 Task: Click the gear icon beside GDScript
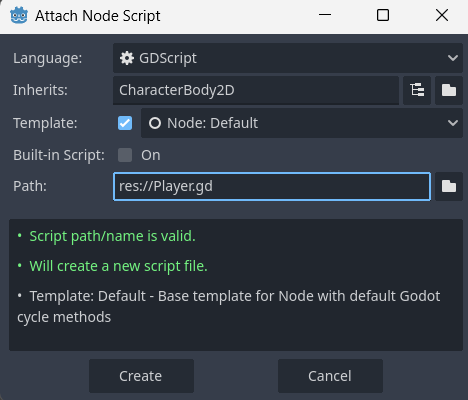(127, 58)
